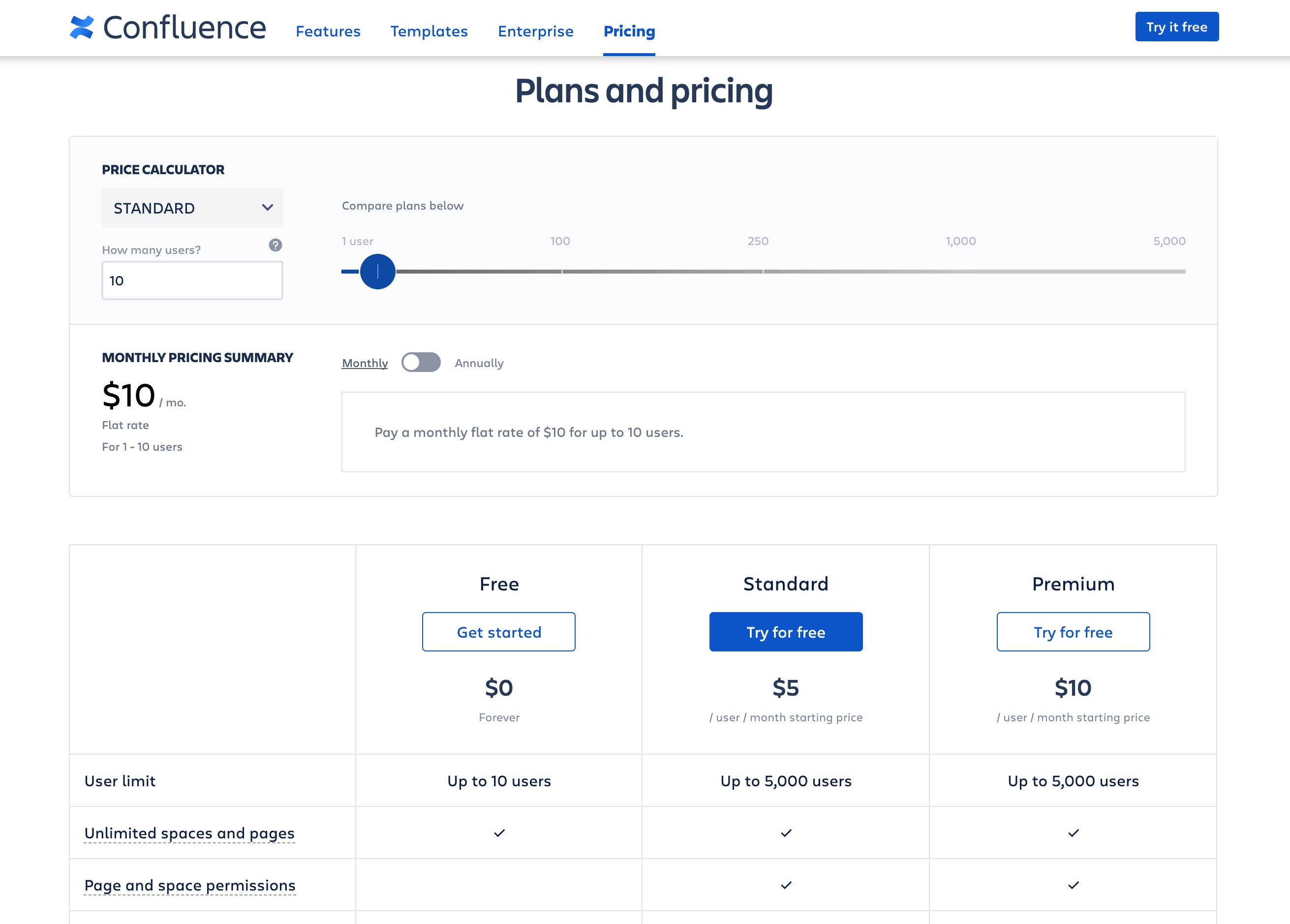Screen dimensions: 1290x924
Task: Click the slider track near 250
Action: click(762, 272)
